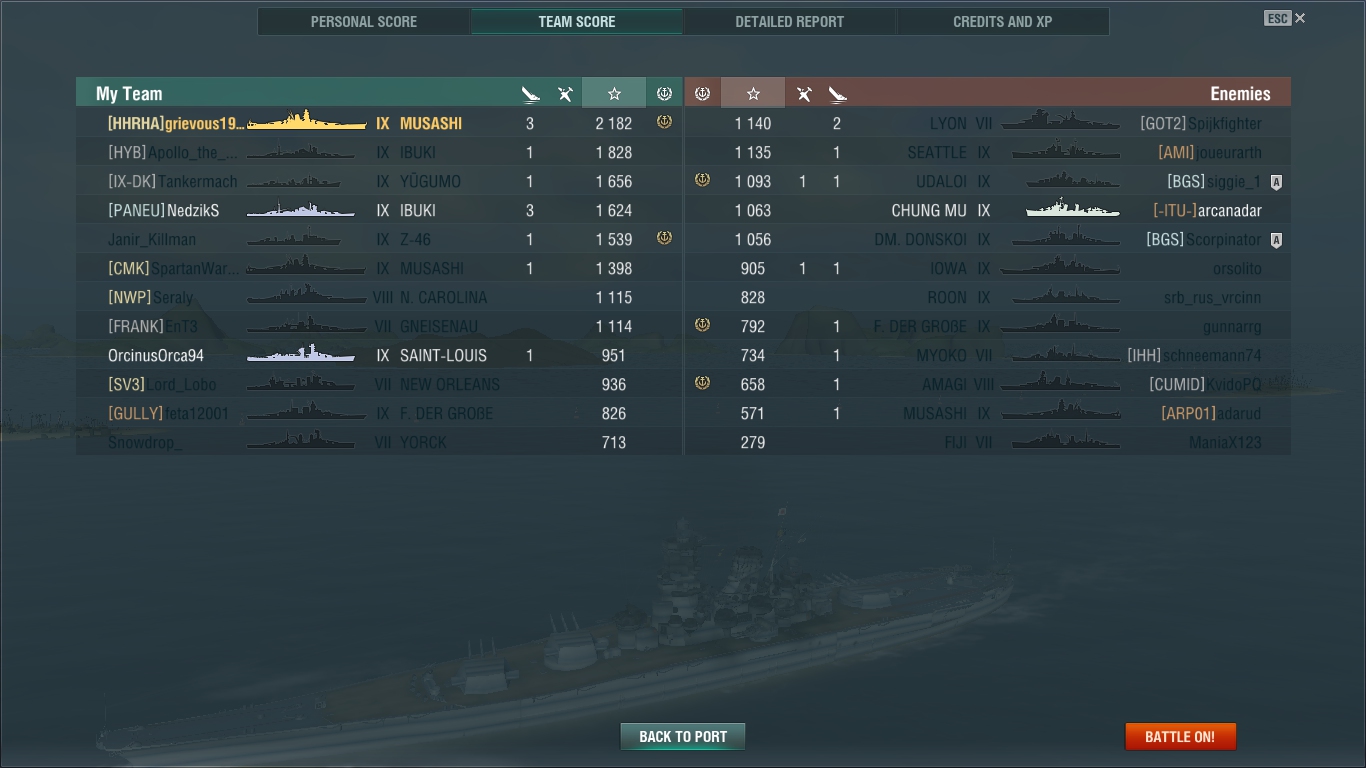
Task: Click the Back to Port button
Action: point(683,737)
